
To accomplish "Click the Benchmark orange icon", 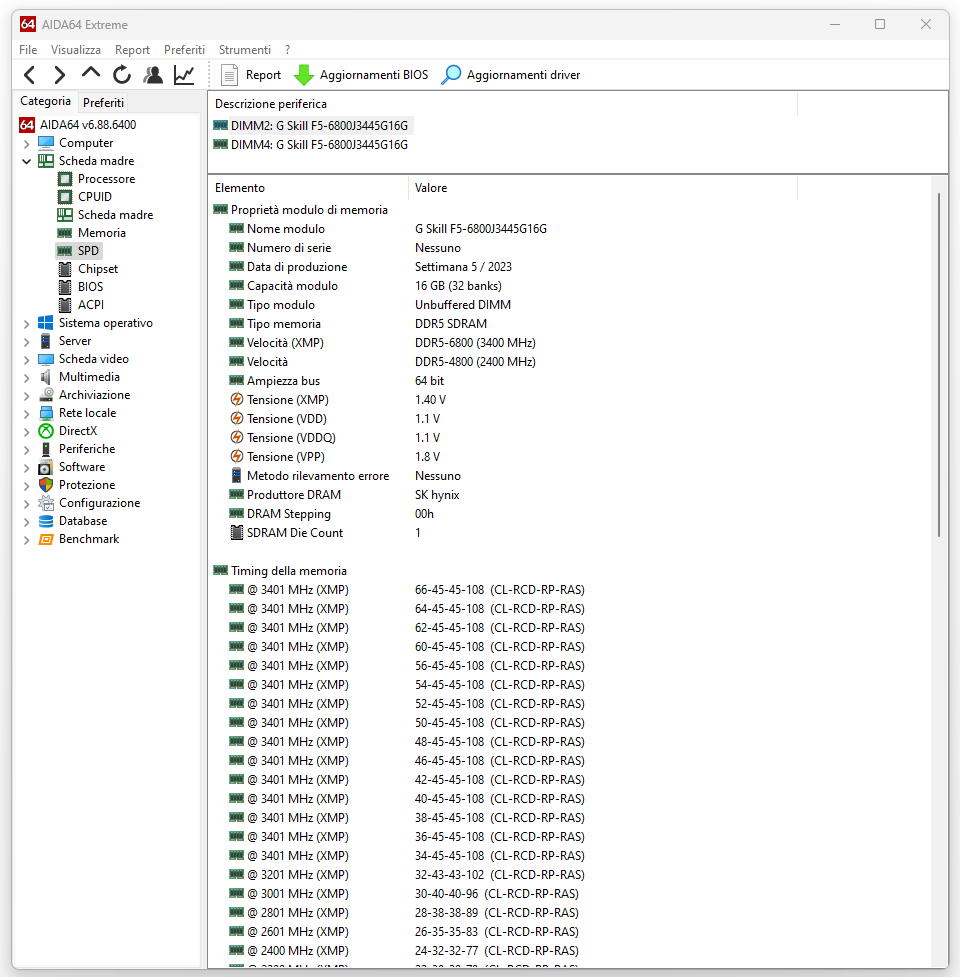I will click(x=45, y=539).
